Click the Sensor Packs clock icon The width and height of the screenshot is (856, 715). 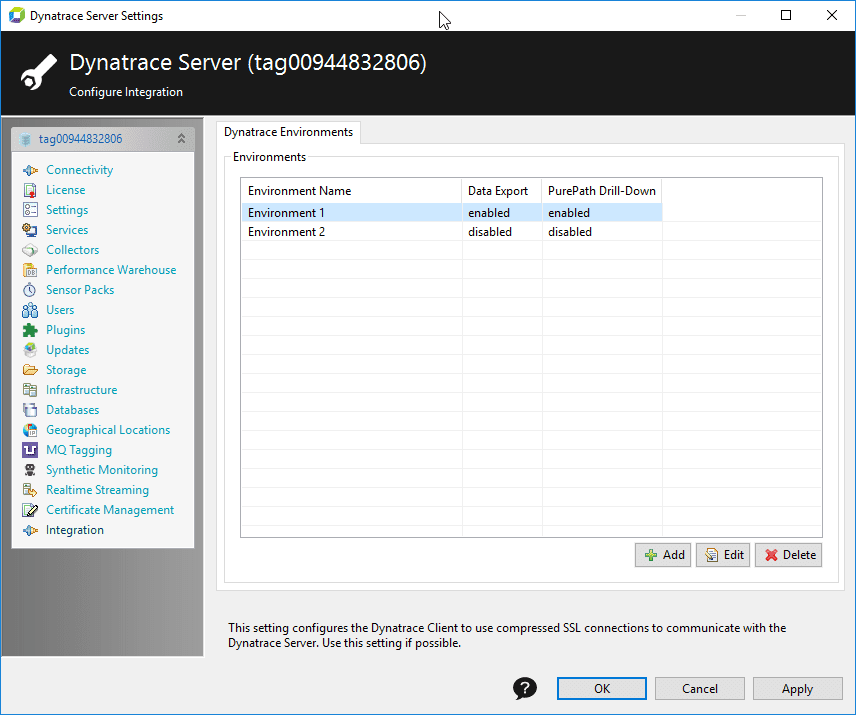click(30, 290)
